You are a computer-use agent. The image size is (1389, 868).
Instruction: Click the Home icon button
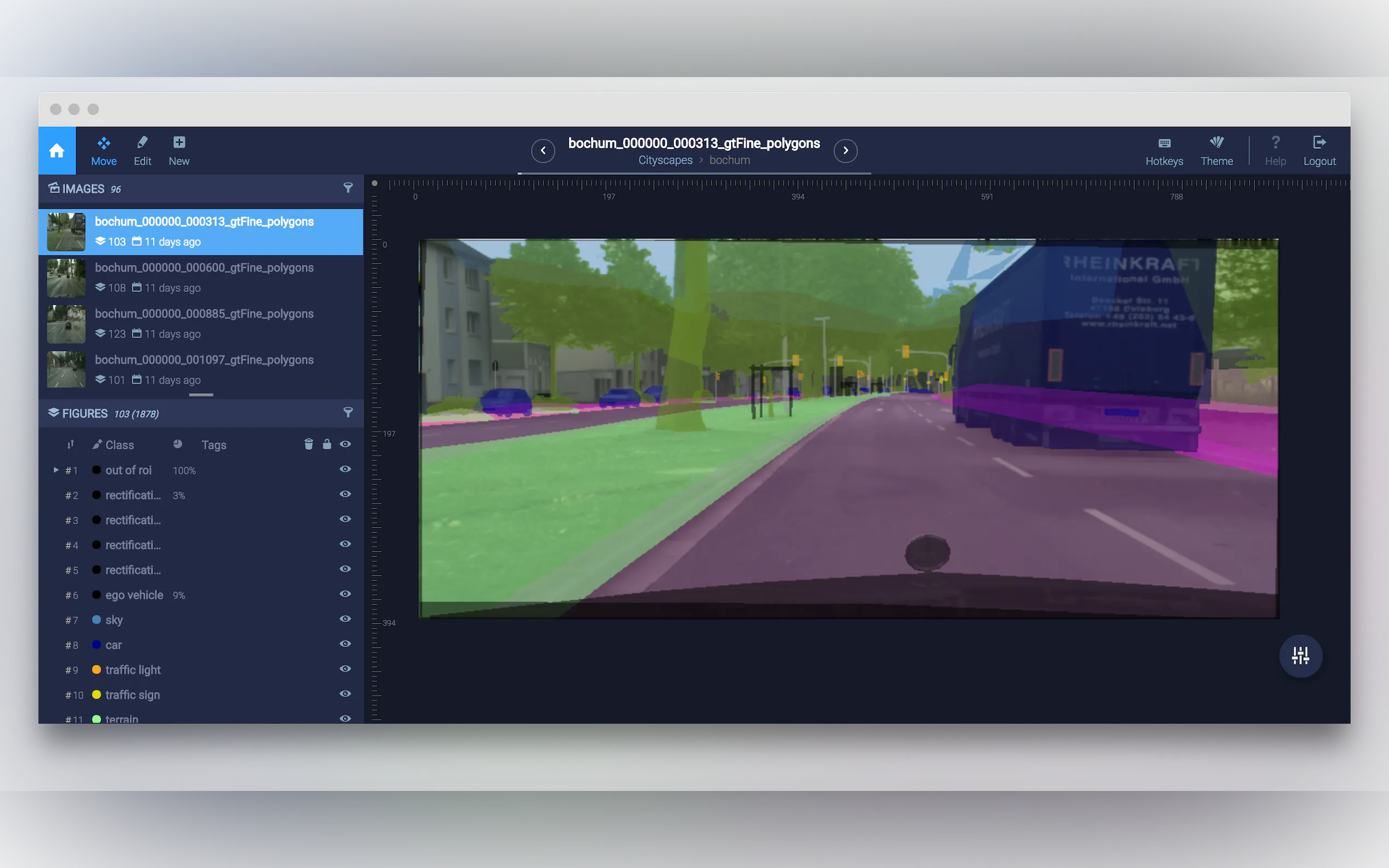pyautogui.click(x=56, y=150)
